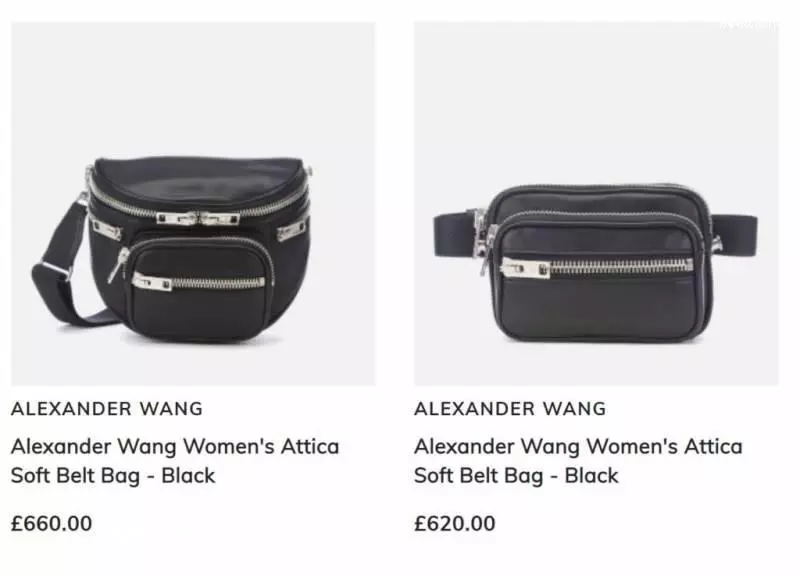Click the faint watermark above the rectangular bag

pos(749,26)
